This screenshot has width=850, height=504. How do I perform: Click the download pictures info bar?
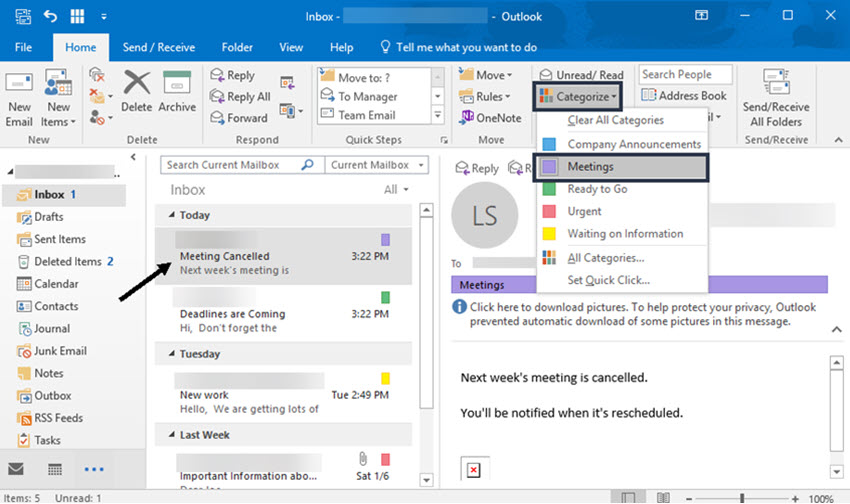point(635,314)
